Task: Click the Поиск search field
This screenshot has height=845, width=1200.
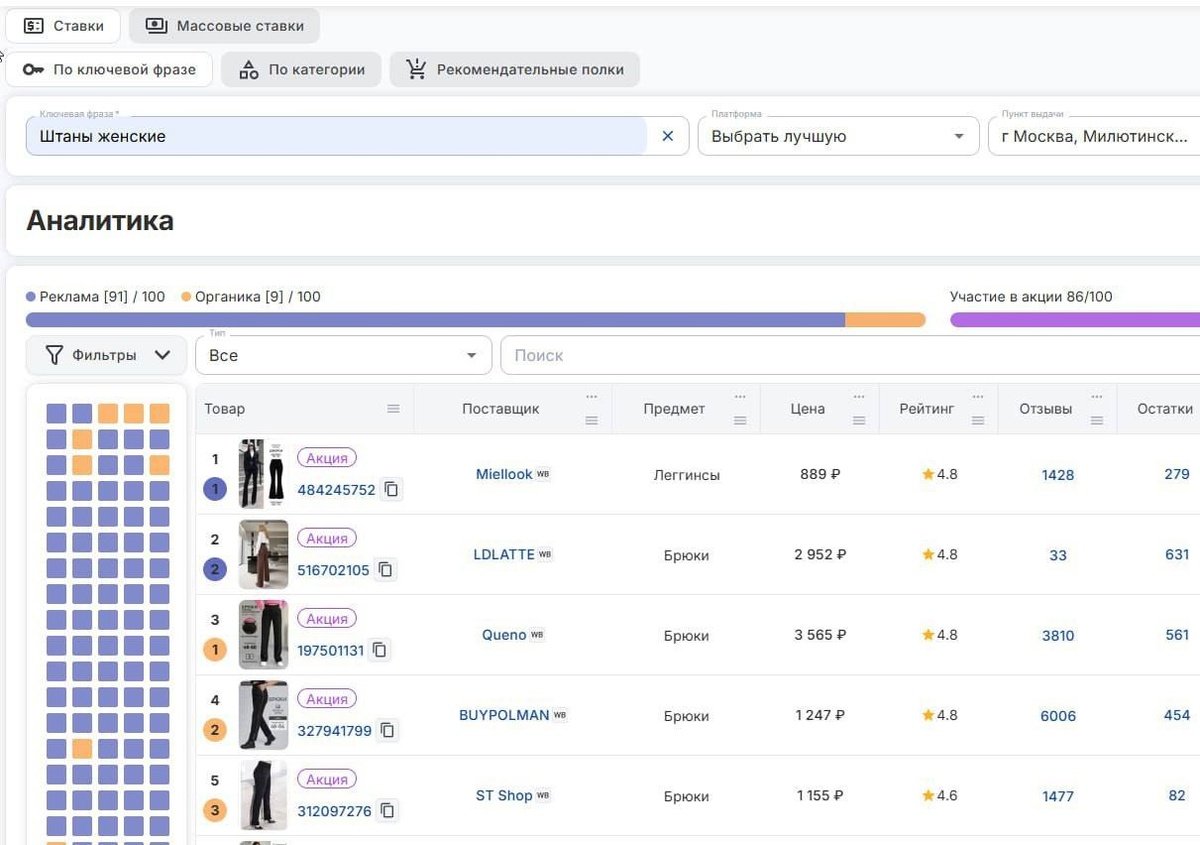Action: coord(850,355)
